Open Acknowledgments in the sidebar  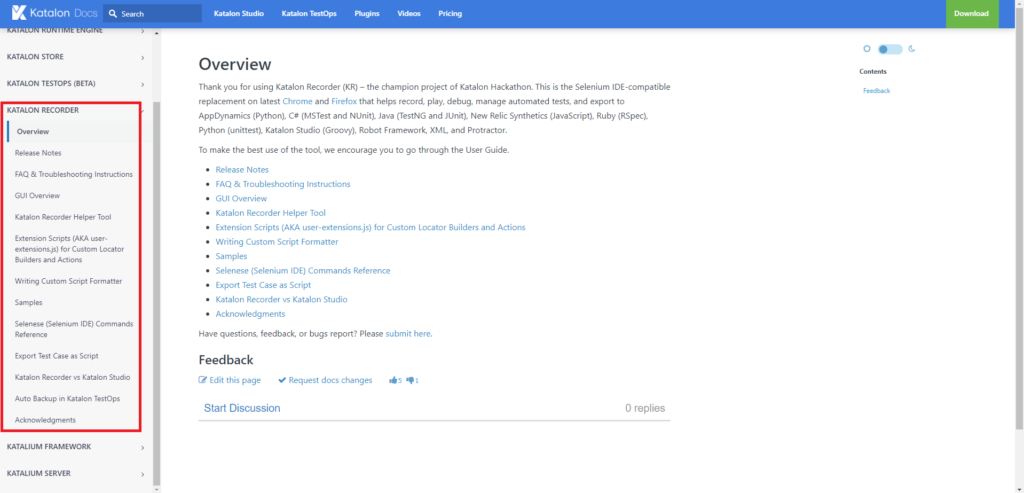point(45,420)
